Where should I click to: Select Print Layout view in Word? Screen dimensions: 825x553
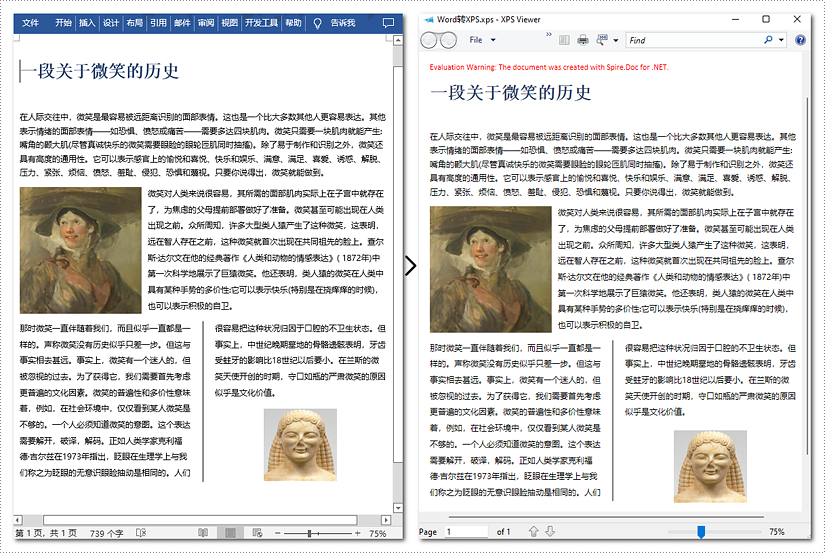pyautogui.click(x=230, y=533)
